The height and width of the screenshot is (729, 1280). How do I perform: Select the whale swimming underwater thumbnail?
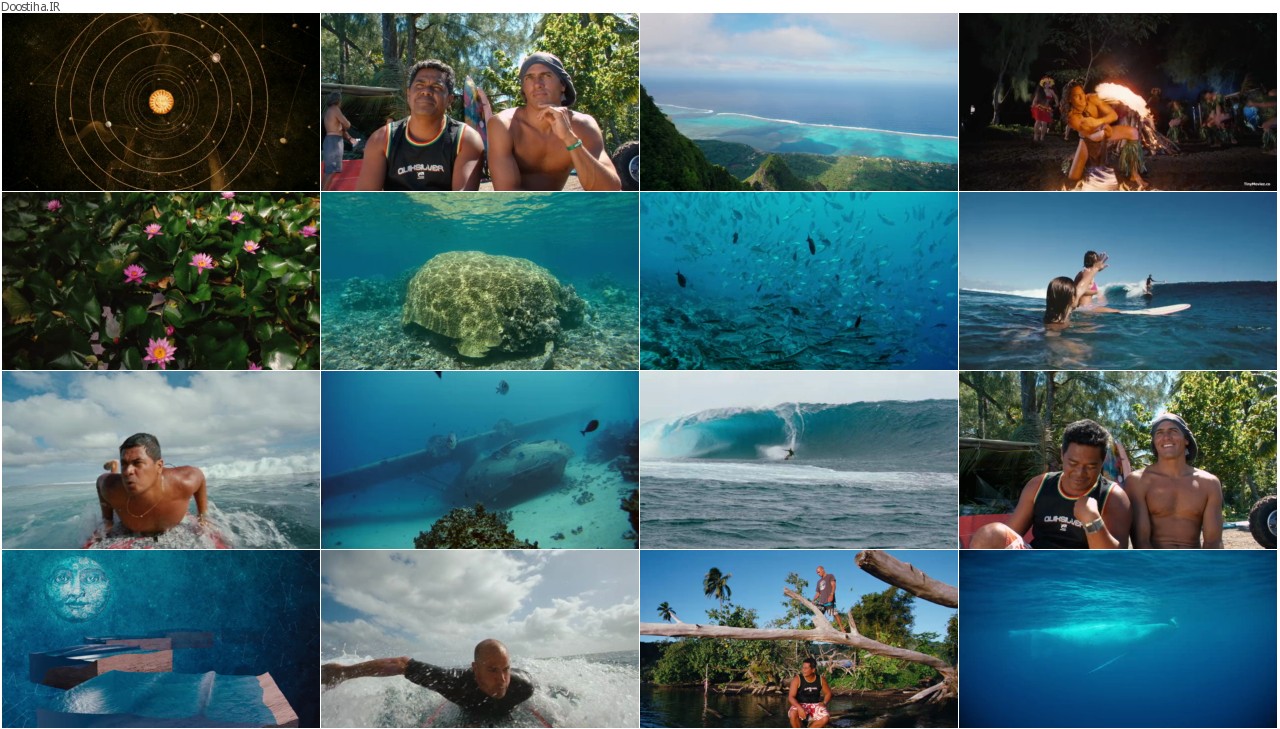point(1118,639)
